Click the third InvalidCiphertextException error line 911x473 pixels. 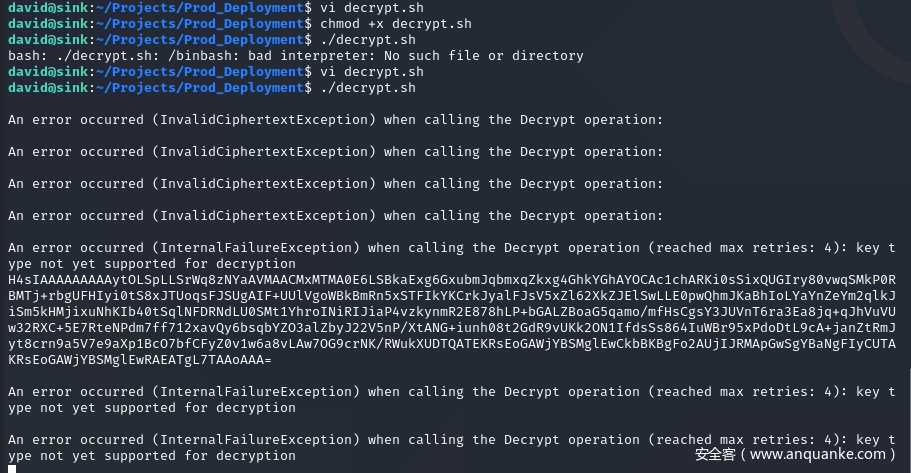point(335,184)
